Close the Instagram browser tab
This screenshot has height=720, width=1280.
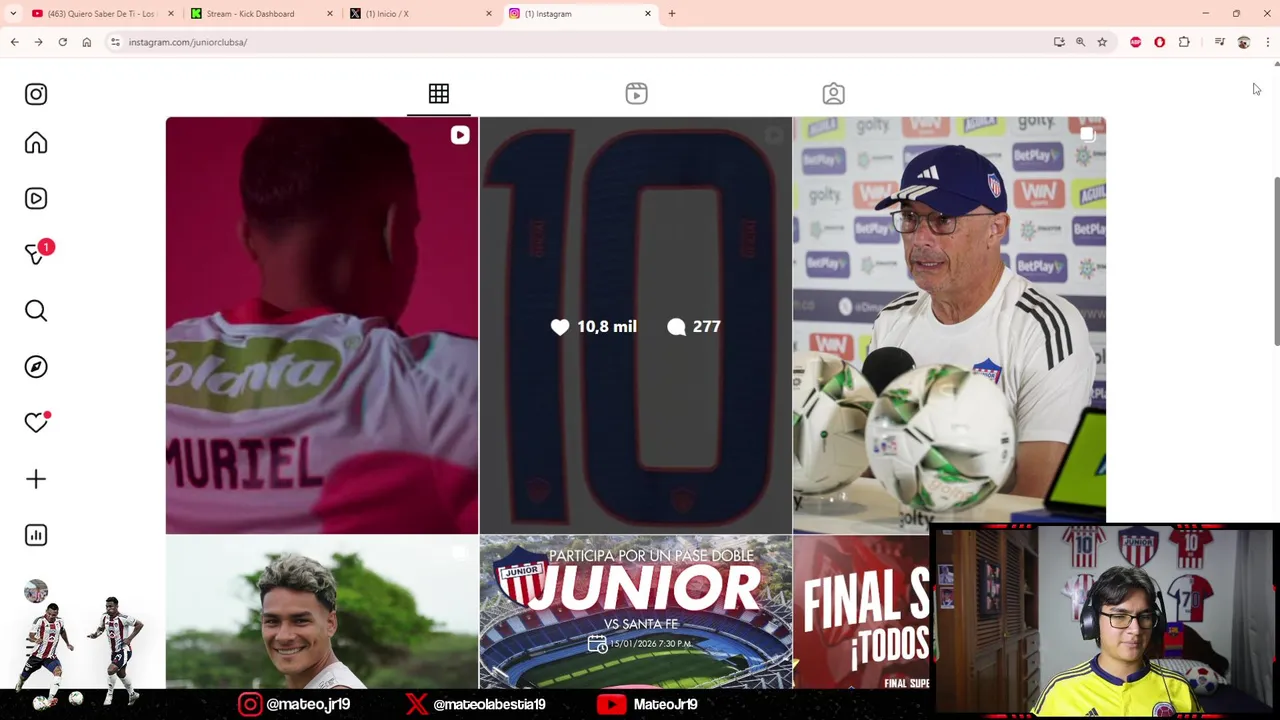pos(648,14)
